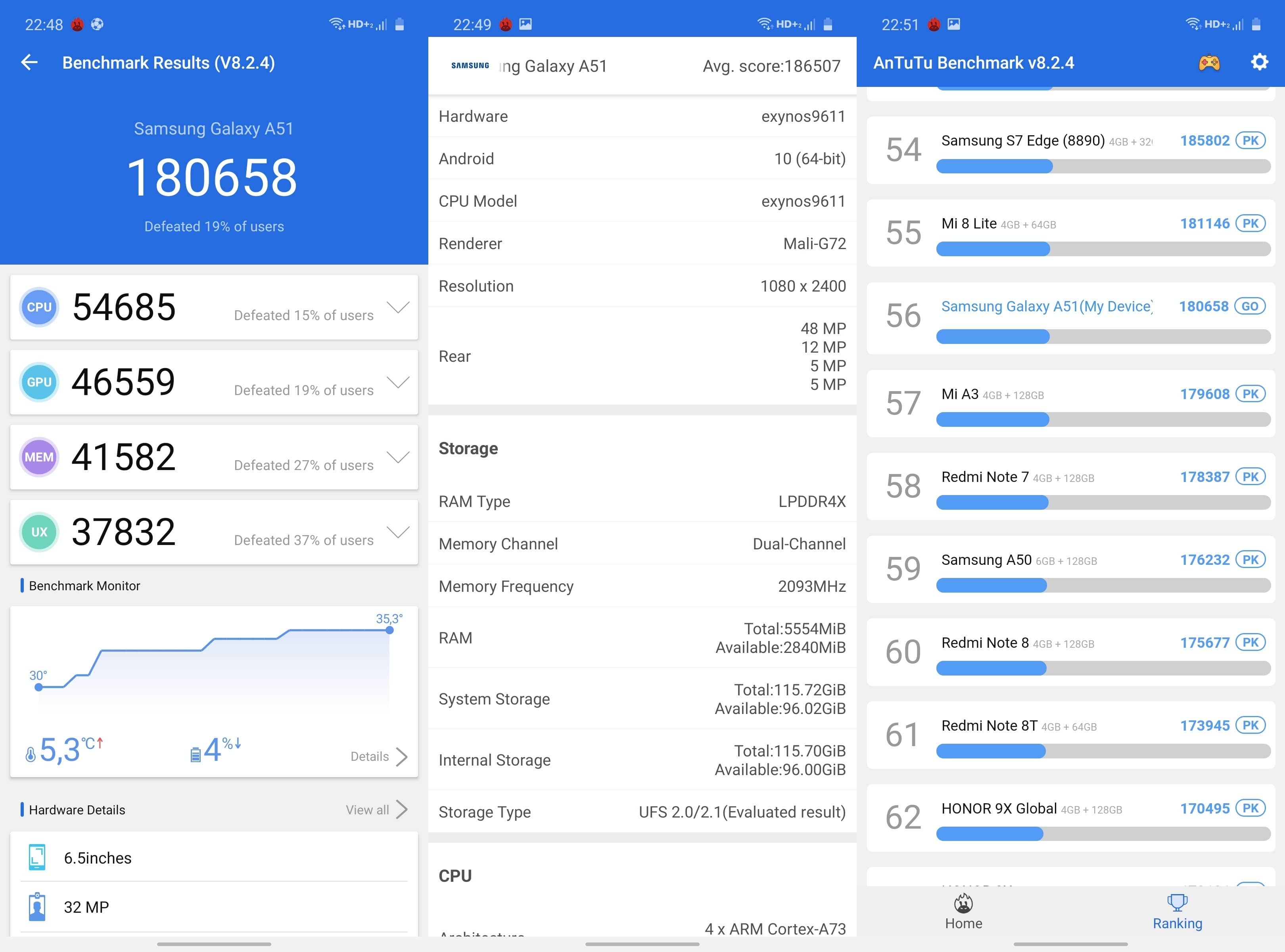
Task: Tap PK button for Redmi Note 8
Action: coord(1250,643)
